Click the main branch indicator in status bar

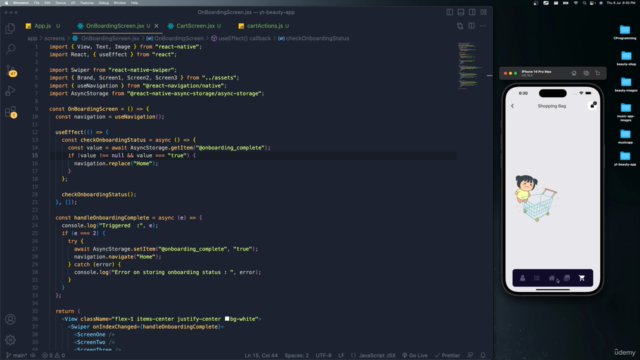click(16, 356)
